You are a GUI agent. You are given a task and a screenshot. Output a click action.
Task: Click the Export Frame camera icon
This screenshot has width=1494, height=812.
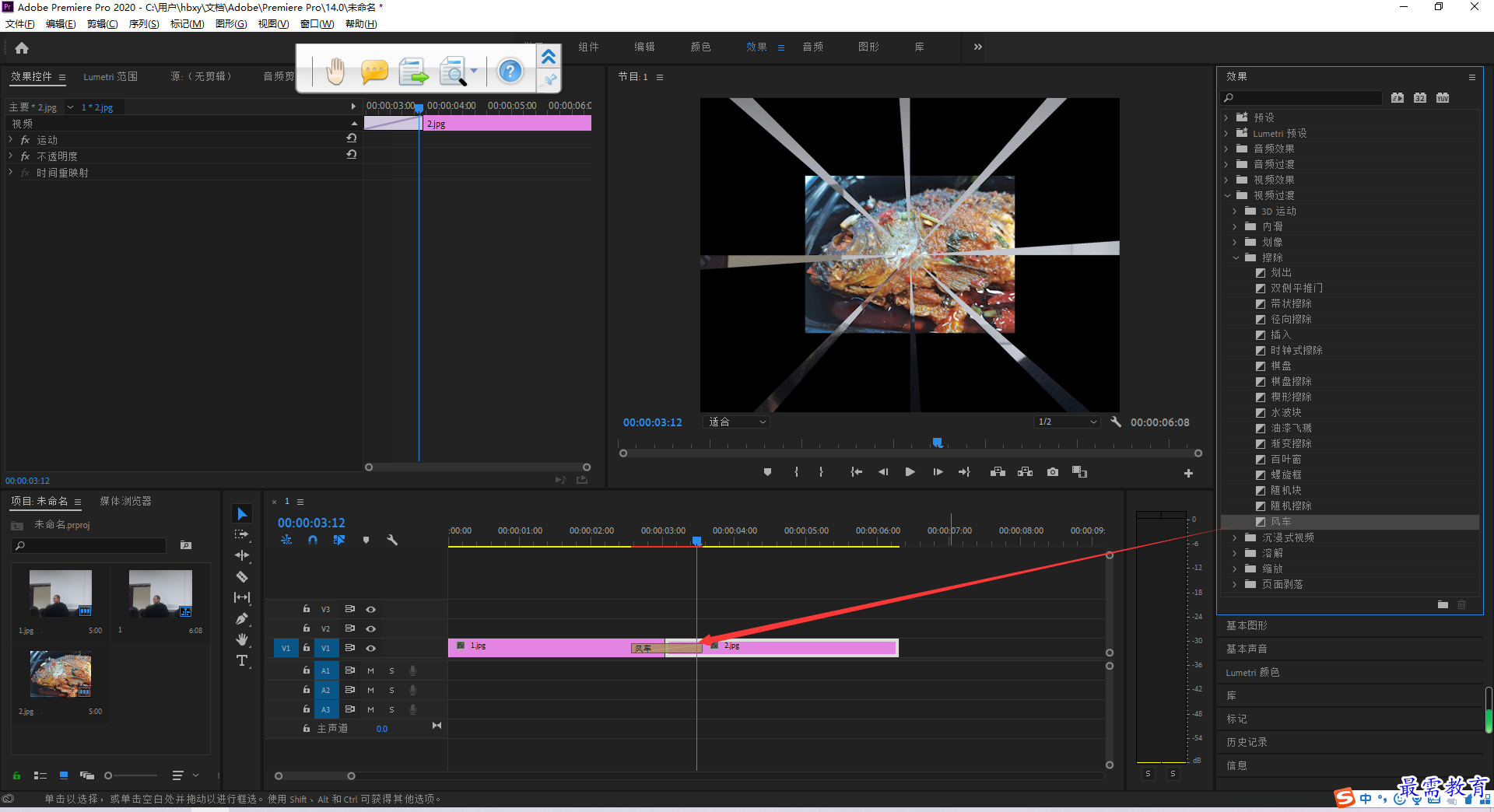pos(1053,472)
